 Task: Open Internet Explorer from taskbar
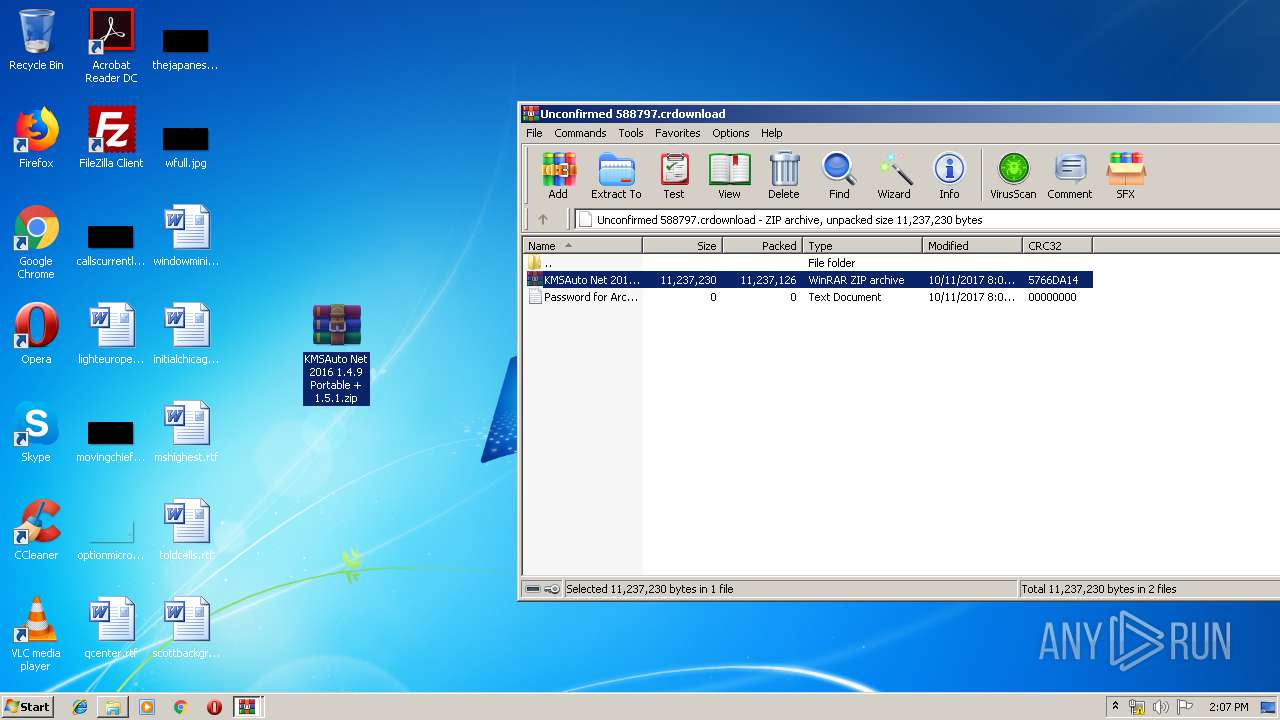(x=80, y=707)
